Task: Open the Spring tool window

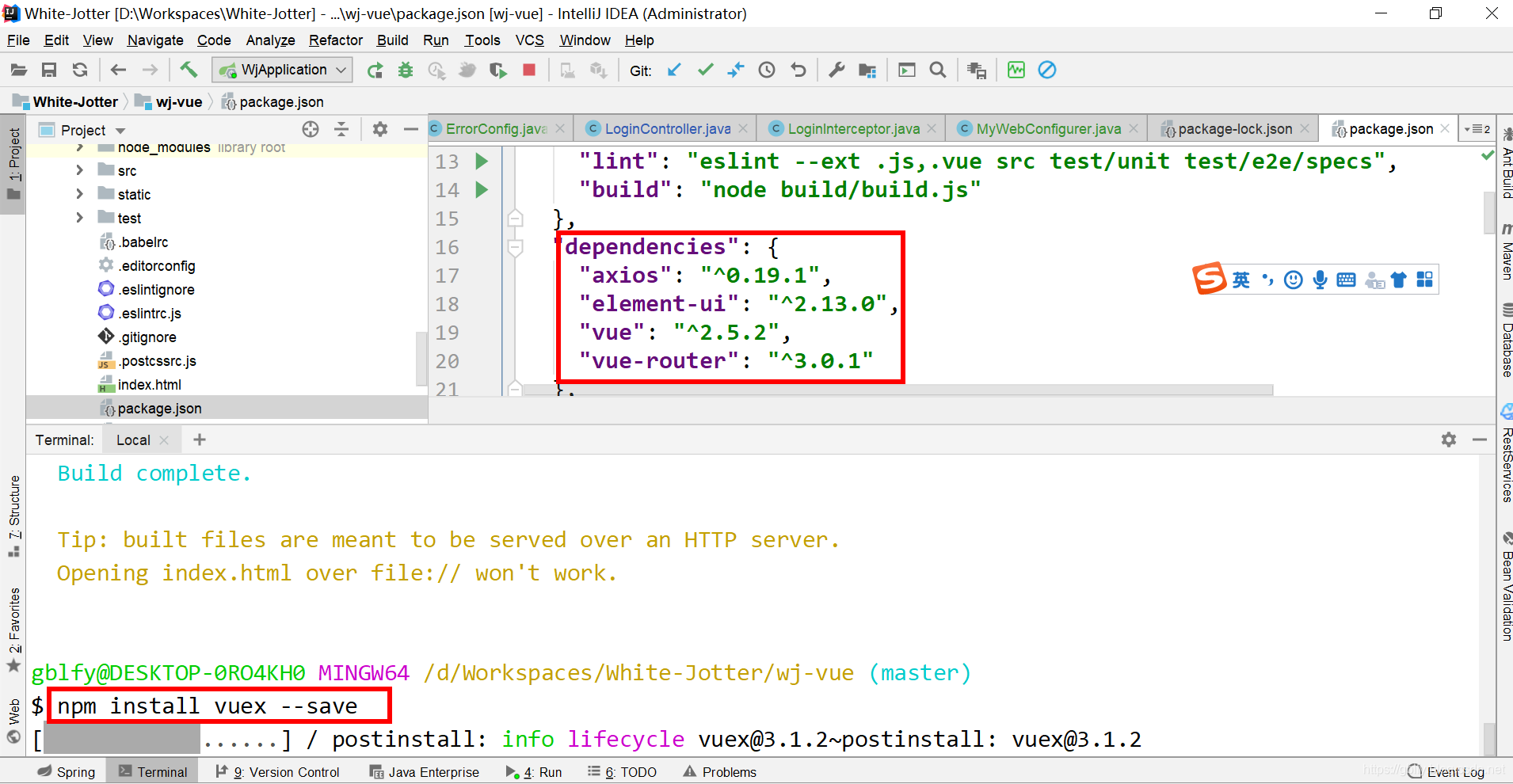Action: pos(67,772)
